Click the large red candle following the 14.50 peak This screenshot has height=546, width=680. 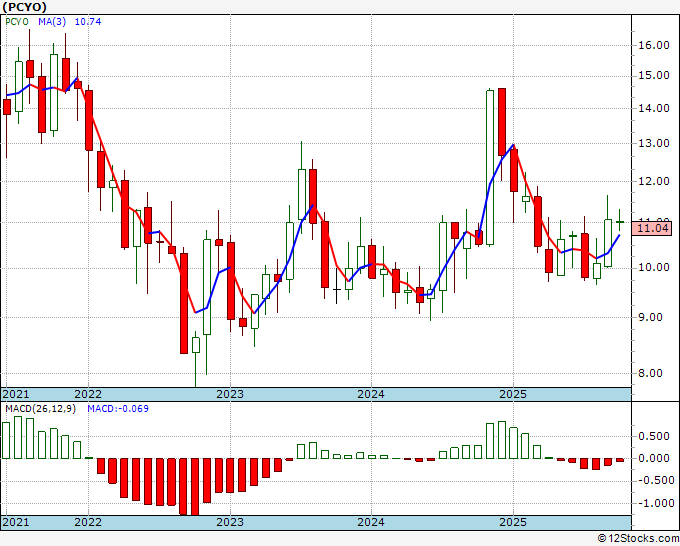[x=502, y=122]
